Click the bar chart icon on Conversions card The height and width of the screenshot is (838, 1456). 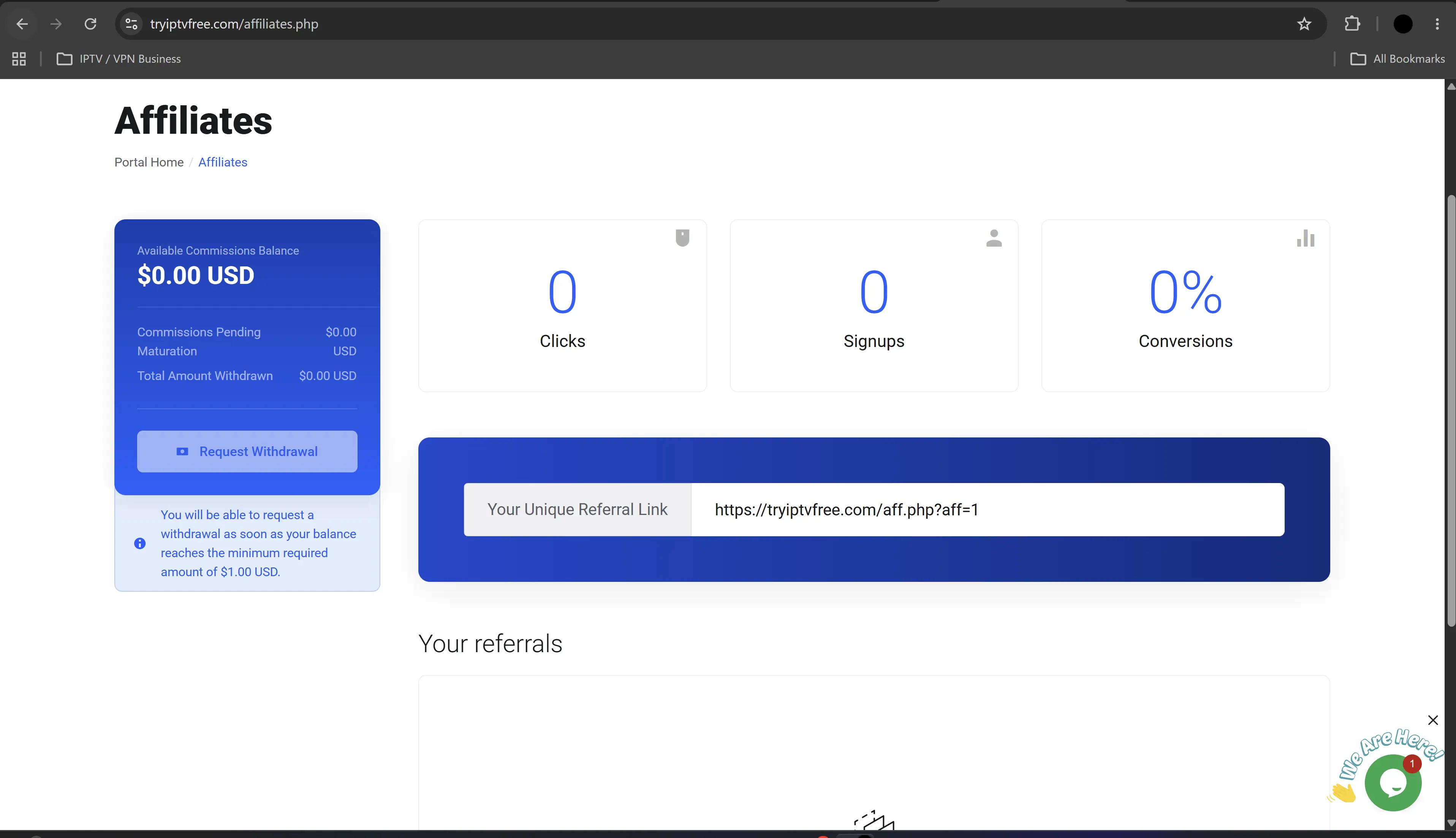1306,238
